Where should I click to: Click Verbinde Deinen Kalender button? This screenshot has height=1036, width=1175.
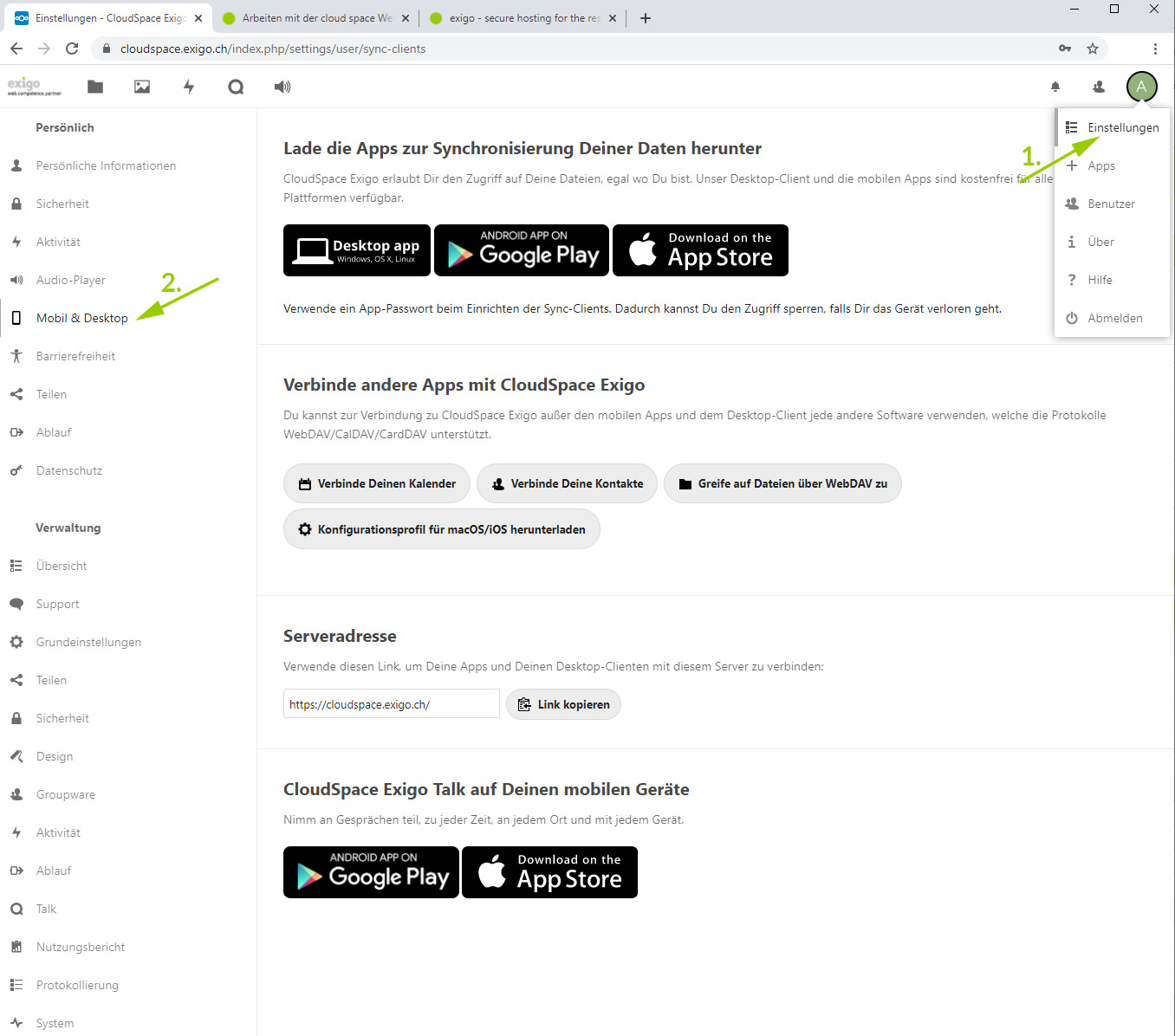tap(377, 483)
